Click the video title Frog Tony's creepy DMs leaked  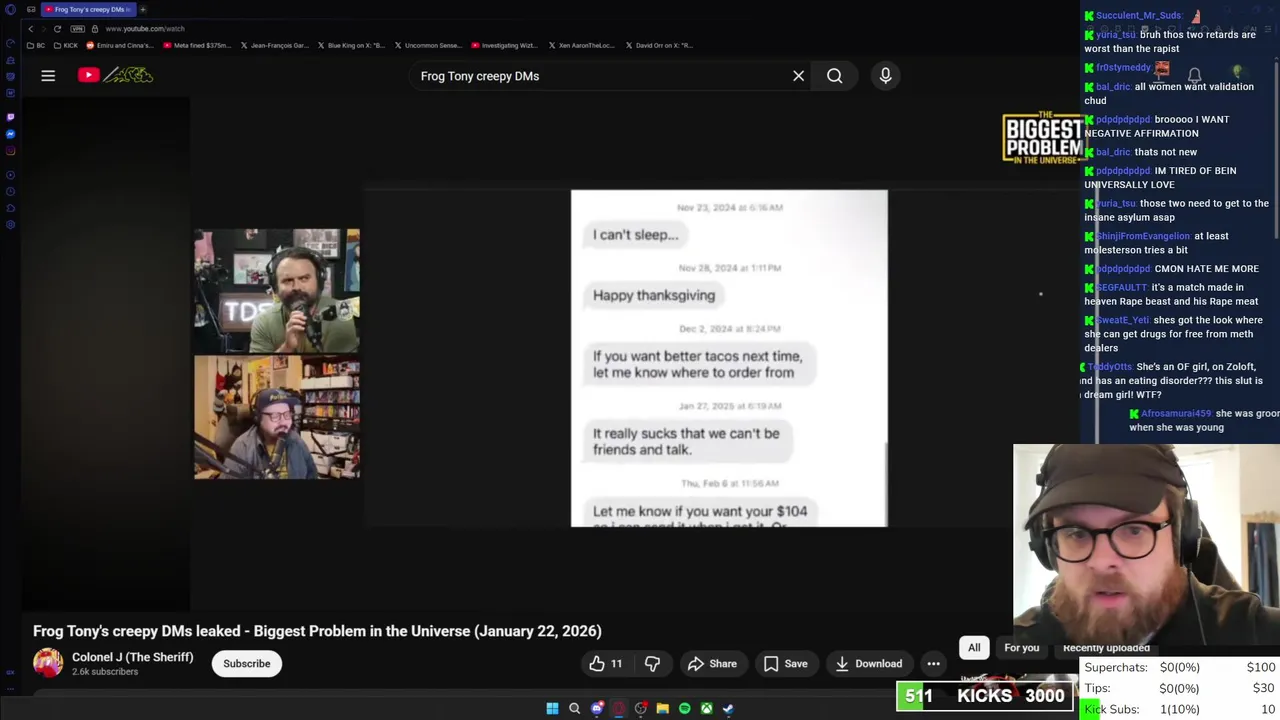pyautogui.click(x=317, y=631)
